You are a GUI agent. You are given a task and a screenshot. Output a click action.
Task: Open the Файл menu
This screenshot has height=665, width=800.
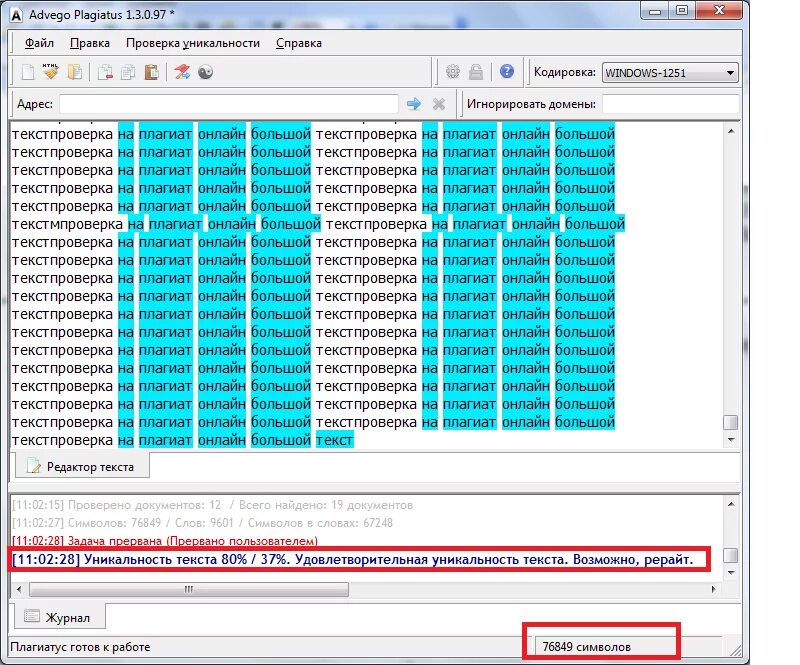(39, 43)
